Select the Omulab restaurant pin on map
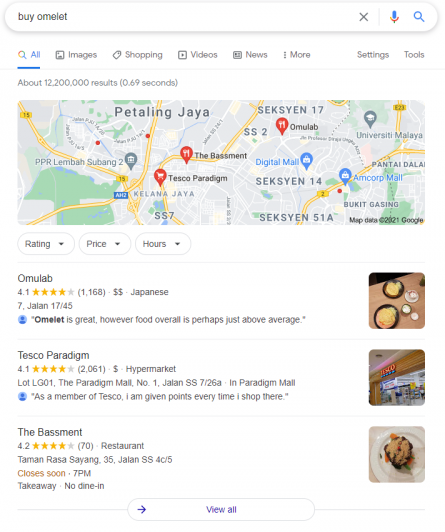Image resolution: width=445 pixels, height=532 pixels. tap(282, 126)
